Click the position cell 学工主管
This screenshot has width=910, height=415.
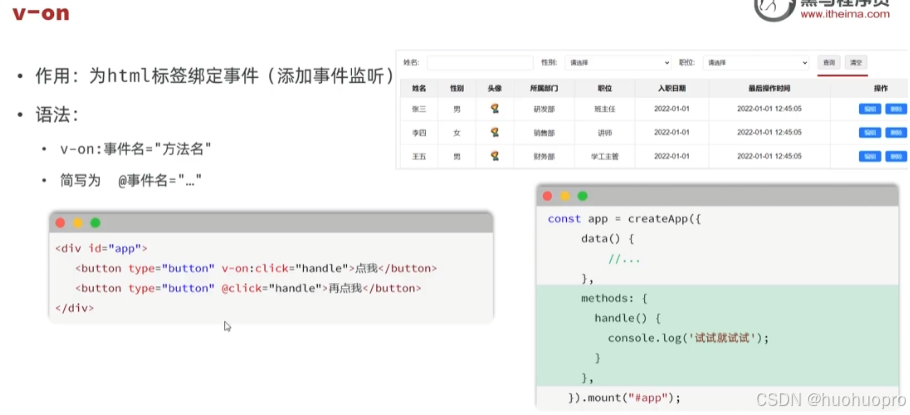click(605, 156)
